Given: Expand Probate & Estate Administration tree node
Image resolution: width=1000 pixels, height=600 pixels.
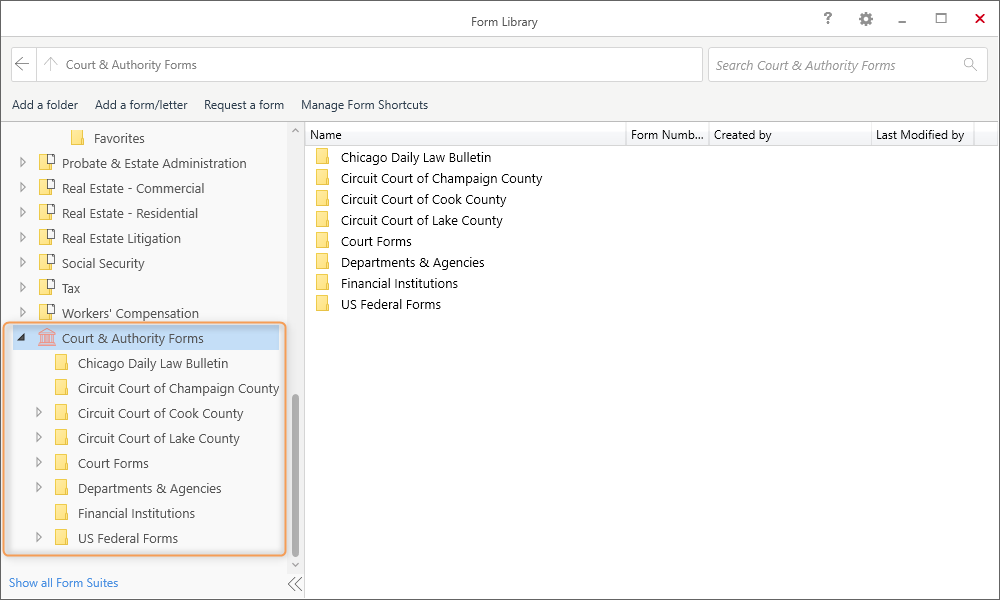Looking at the screenshot, I should coord(23,163).
